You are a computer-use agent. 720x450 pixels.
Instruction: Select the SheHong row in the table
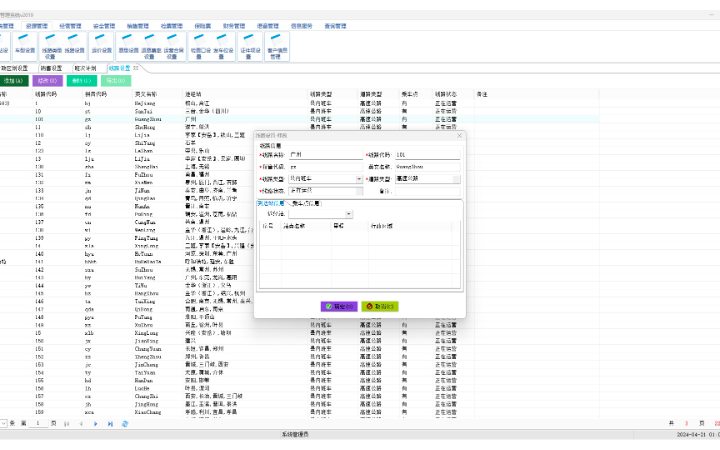[x=299, y=127]
